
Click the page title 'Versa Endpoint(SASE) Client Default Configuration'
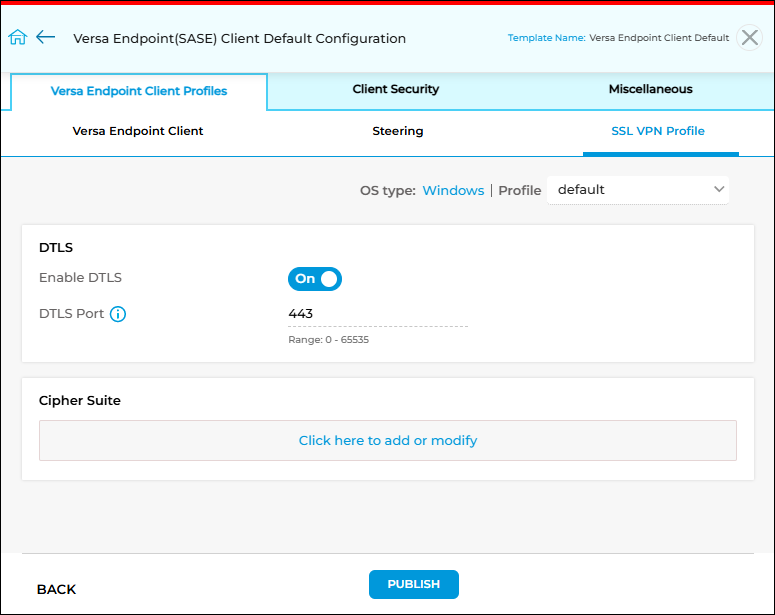(x=240, y=38)
